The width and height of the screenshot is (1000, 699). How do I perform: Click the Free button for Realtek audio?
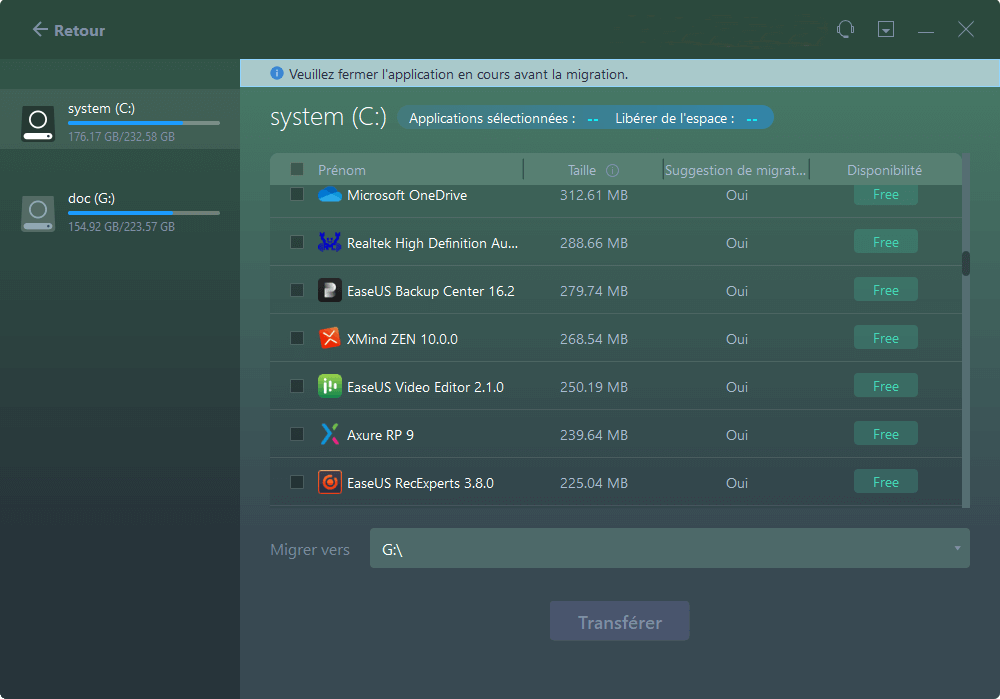[x=886, y=242]
